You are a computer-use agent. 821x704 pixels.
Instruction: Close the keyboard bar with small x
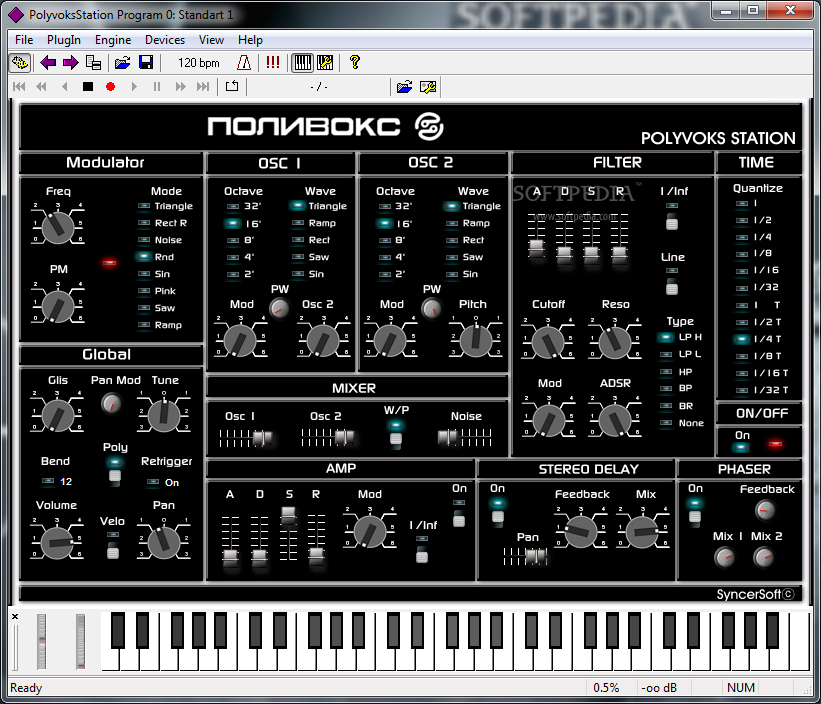tap(15, 617)
